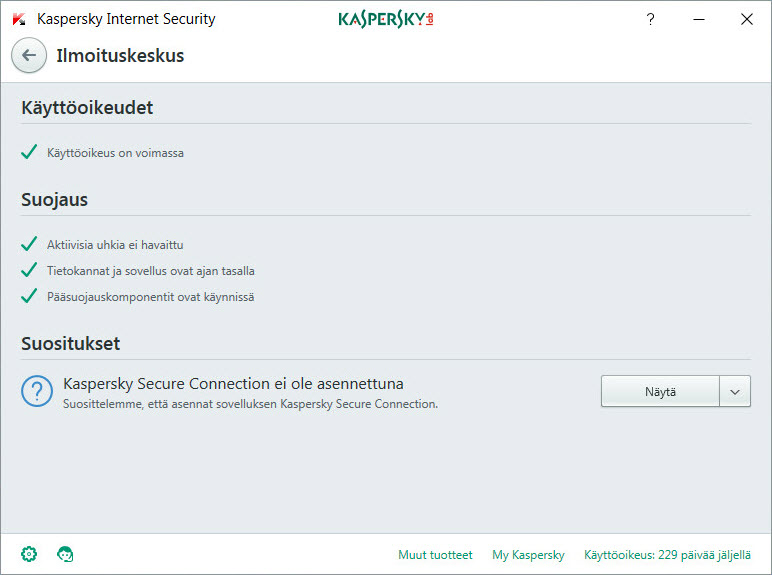Open settings via the gear icon
Screen dimensions: 772x575
pyautogui.click(x=29, y=554)
